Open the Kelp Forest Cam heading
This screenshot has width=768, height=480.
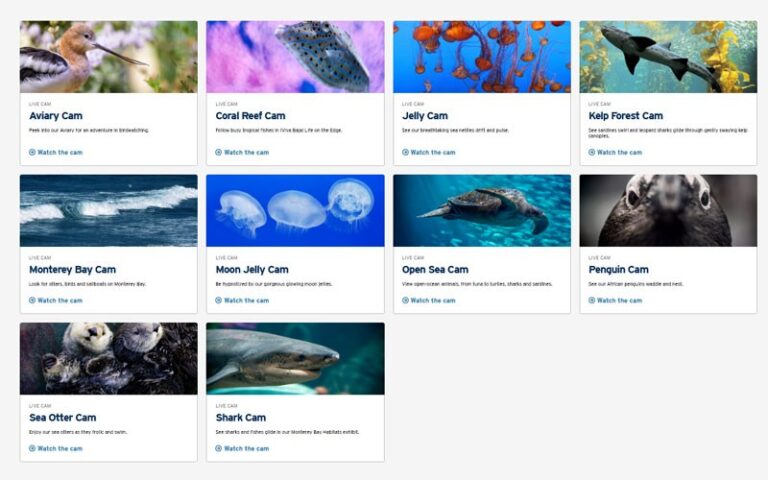click(x=625, y=116)
